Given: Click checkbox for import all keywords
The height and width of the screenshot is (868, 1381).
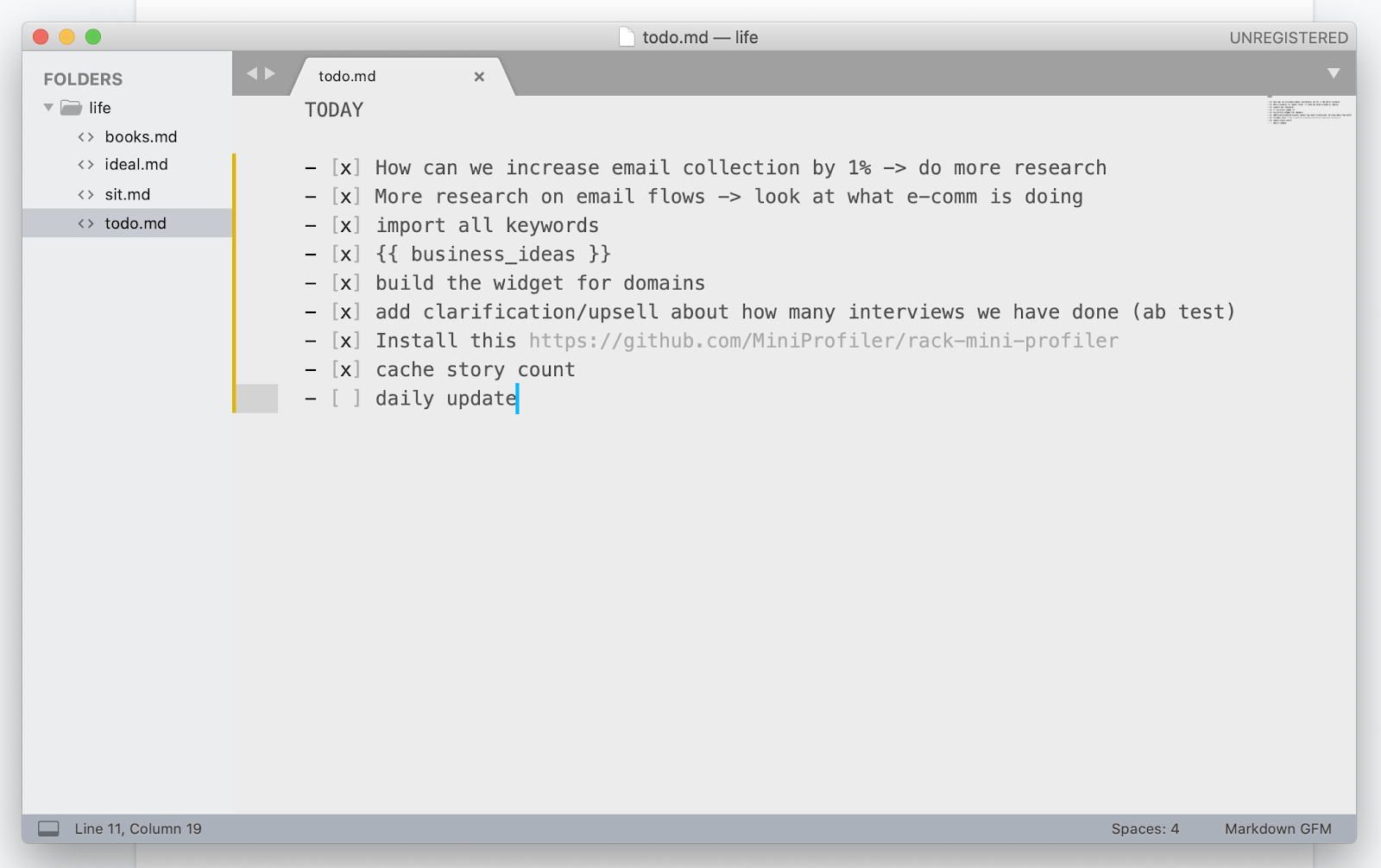Looking at the screenshot, I should 345,226.
